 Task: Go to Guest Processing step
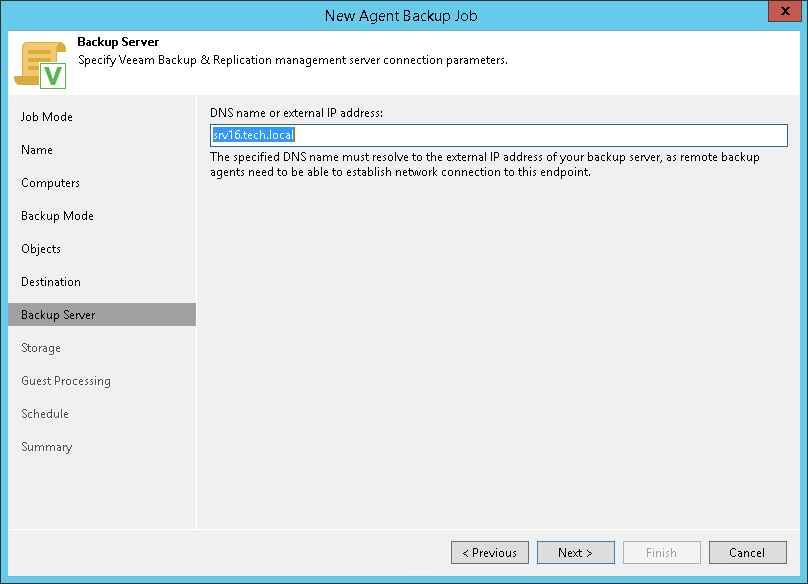(x=66, y=381)
